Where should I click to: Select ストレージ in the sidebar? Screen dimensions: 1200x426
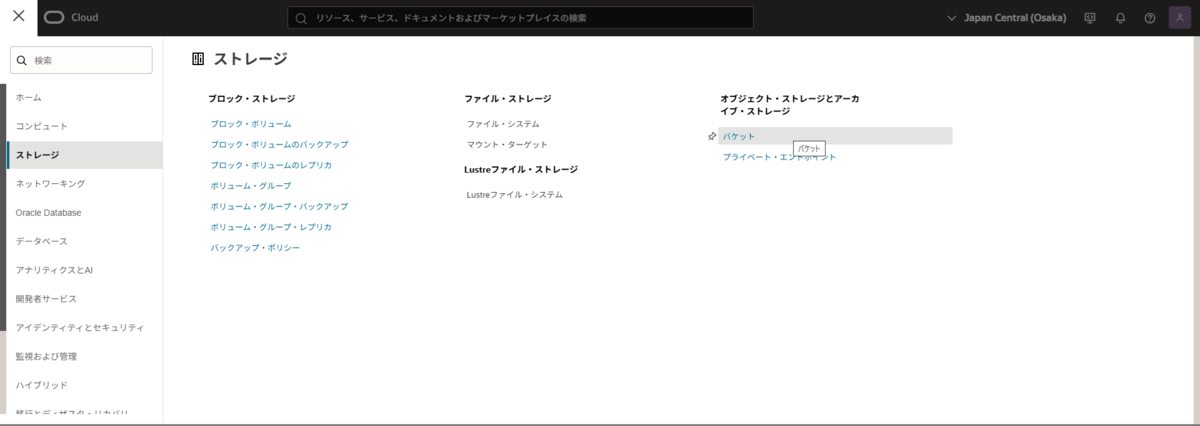click(84, 155)
